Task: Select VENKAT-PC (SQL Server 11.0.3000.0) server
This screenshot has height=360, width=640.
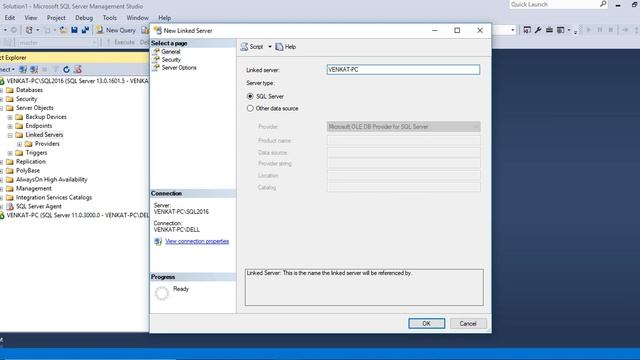Action: (x=78, y=216)
